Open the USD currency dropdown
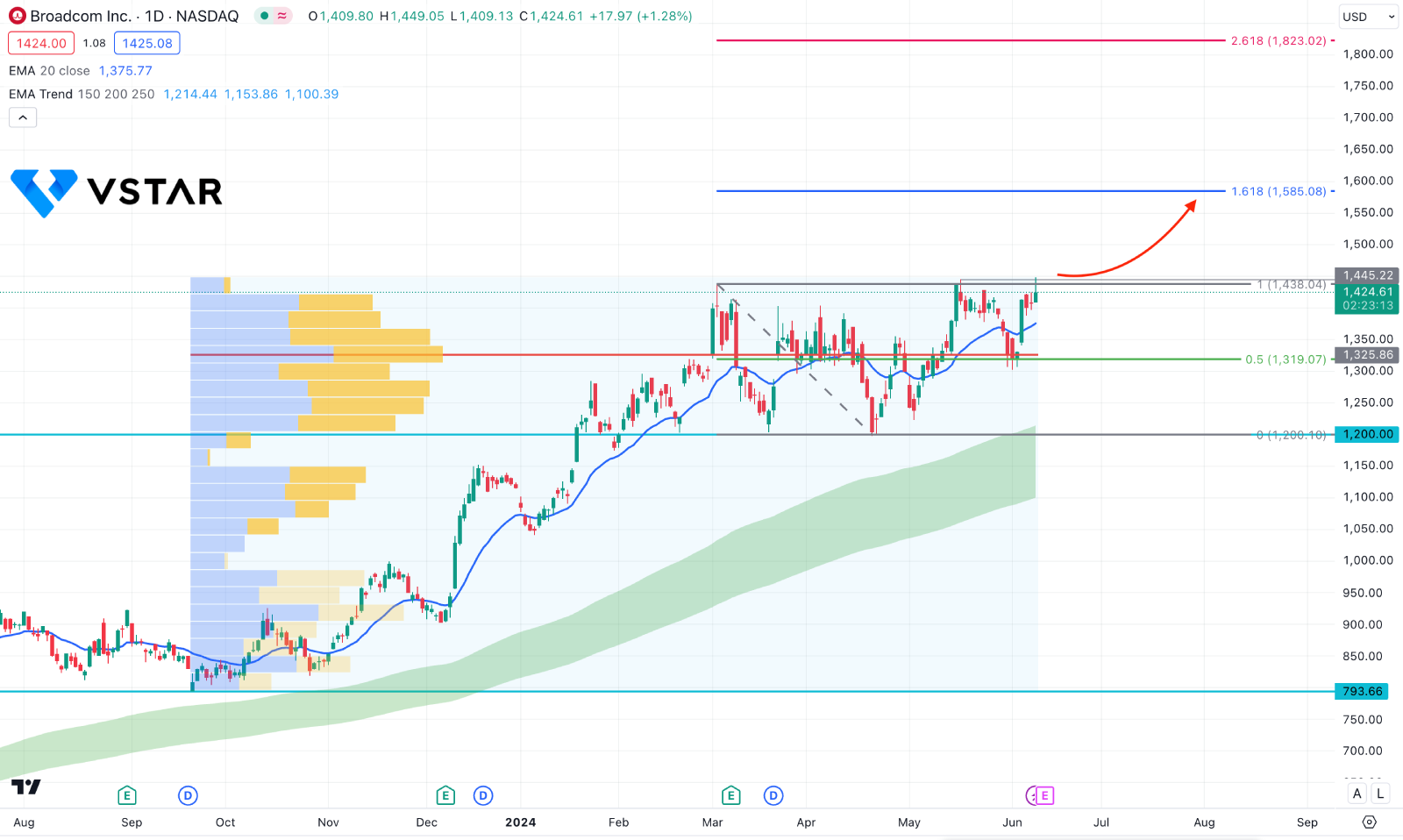The height and width of the screenshot is (840, 1403). coord(1368,17)
